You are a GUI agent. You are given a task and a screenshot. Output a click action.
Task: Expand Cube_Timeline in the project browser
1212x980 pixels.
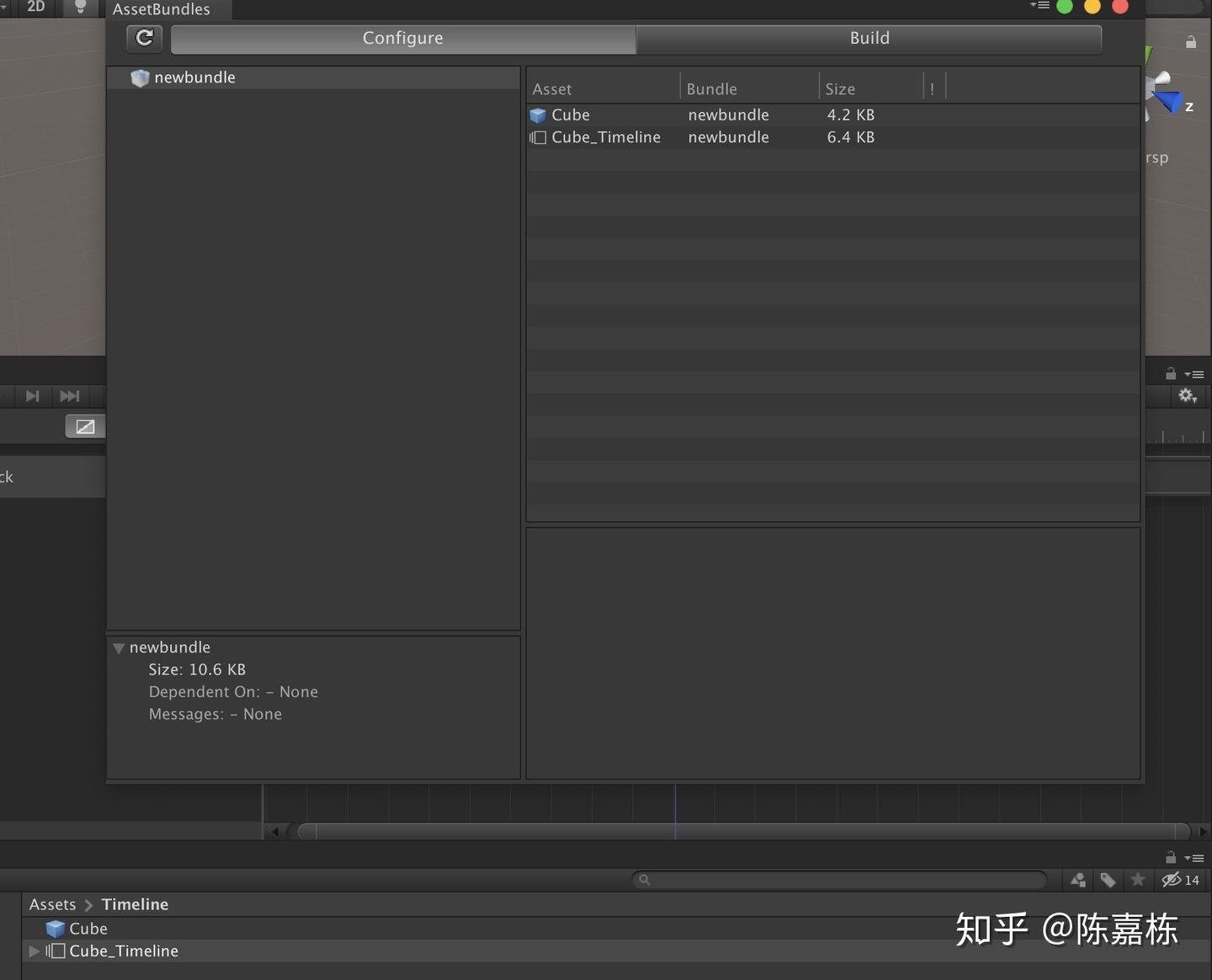tap(33, 951)
